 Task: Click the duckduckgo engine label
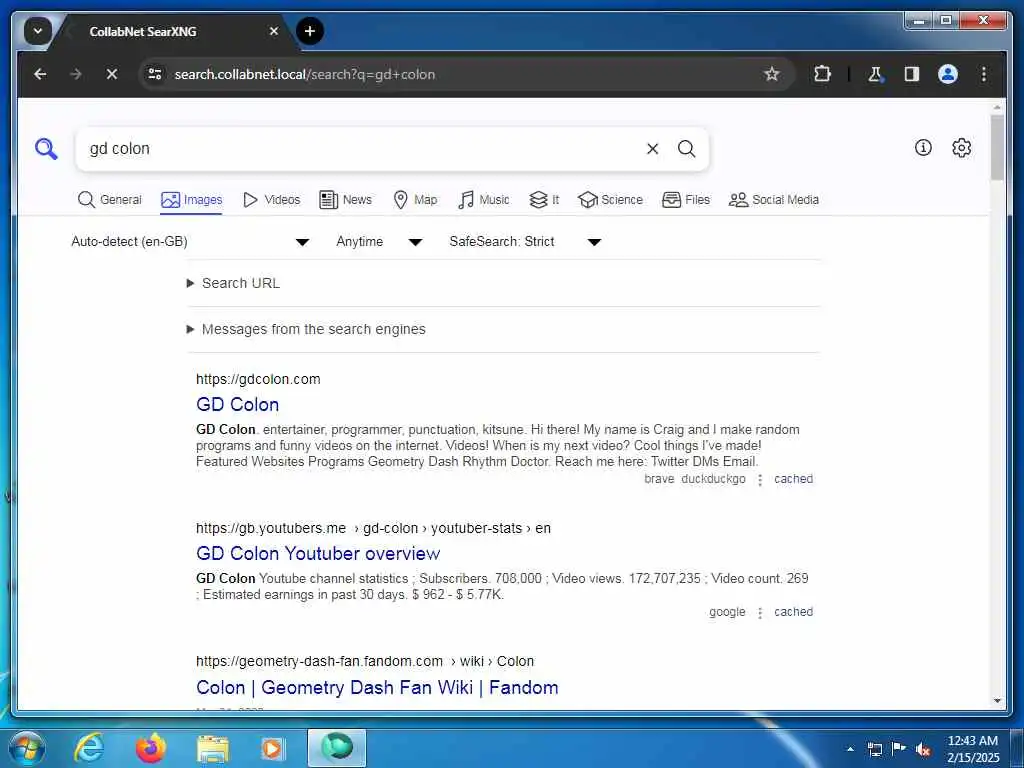click(x=713, y=479)
